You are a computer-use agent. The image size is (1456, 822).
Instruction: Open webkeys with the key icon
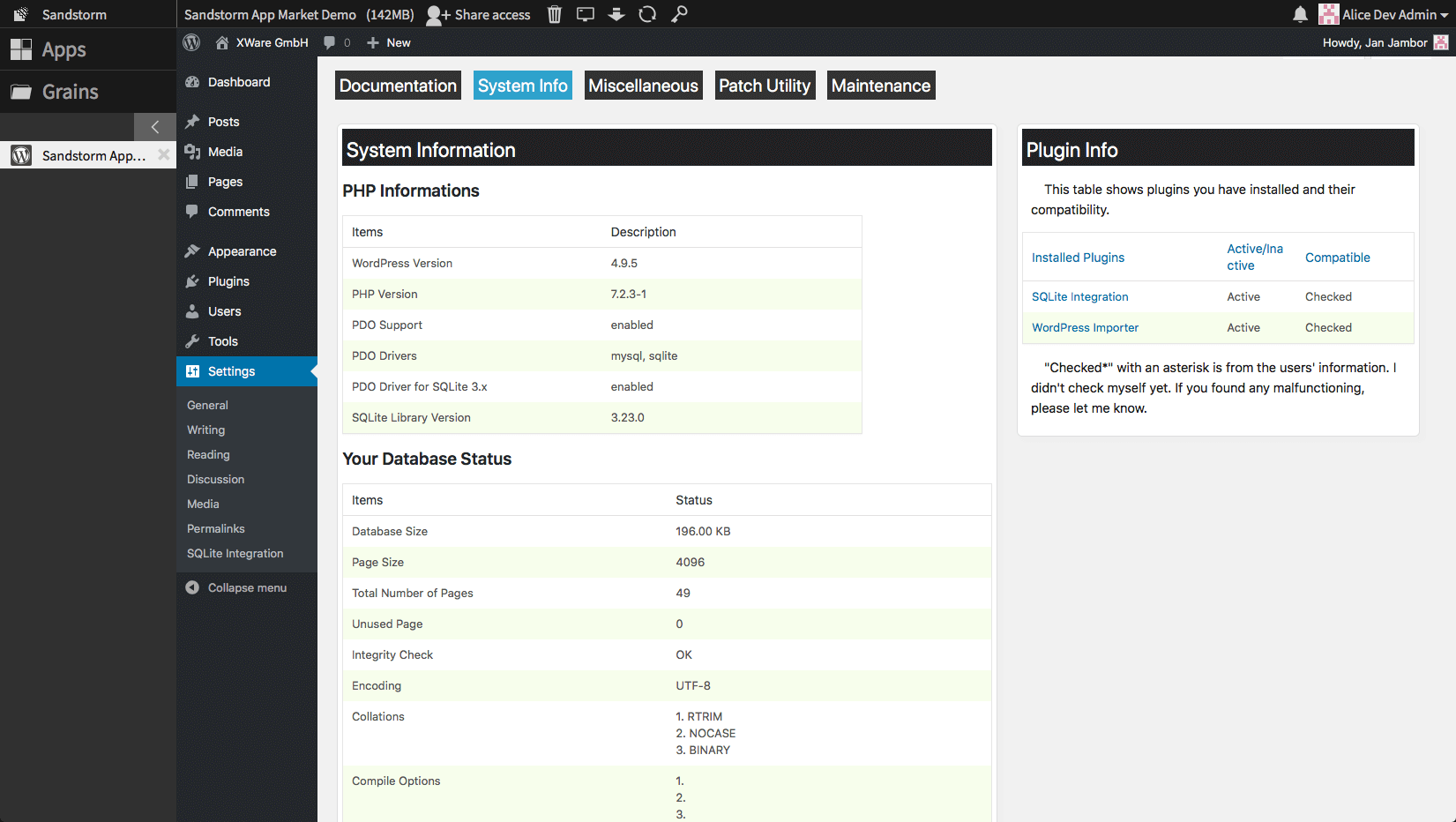tap(679, 14)
